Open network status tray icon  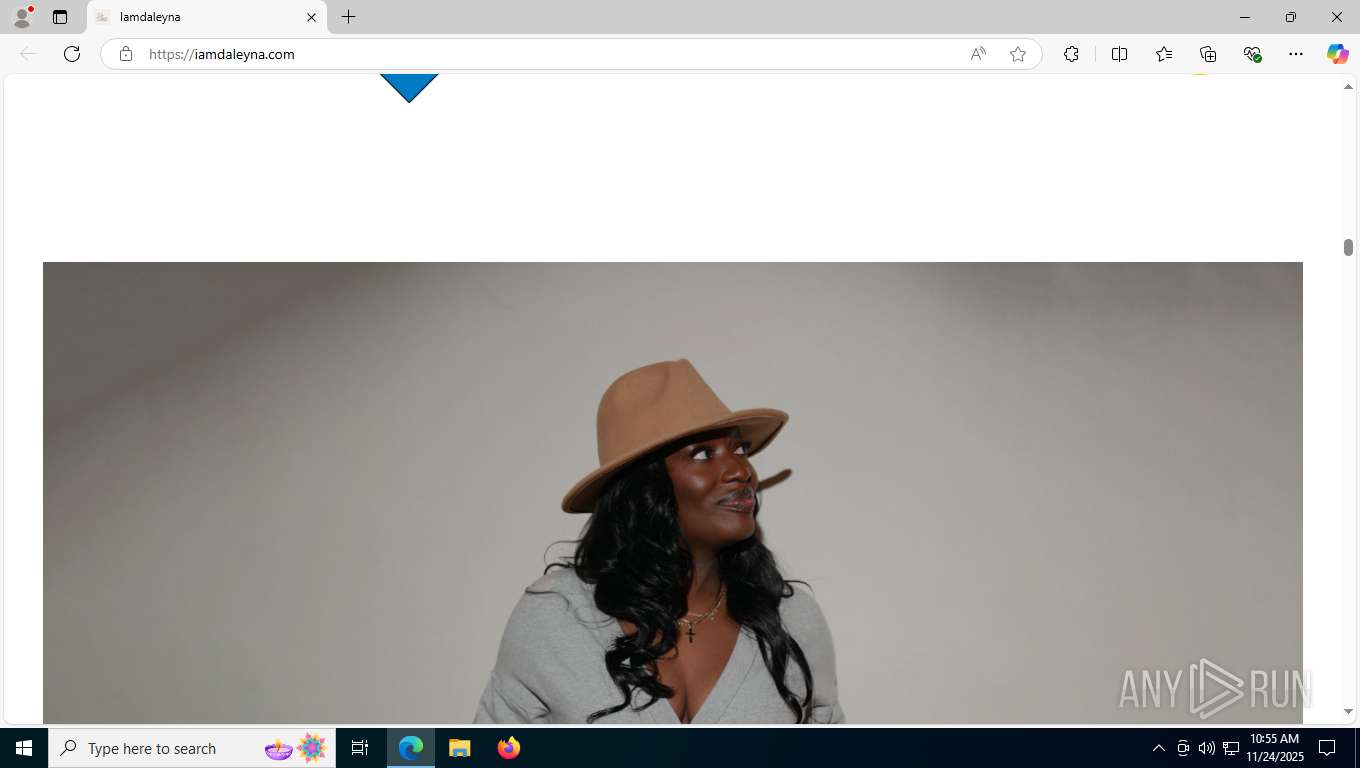(1231, 748)
